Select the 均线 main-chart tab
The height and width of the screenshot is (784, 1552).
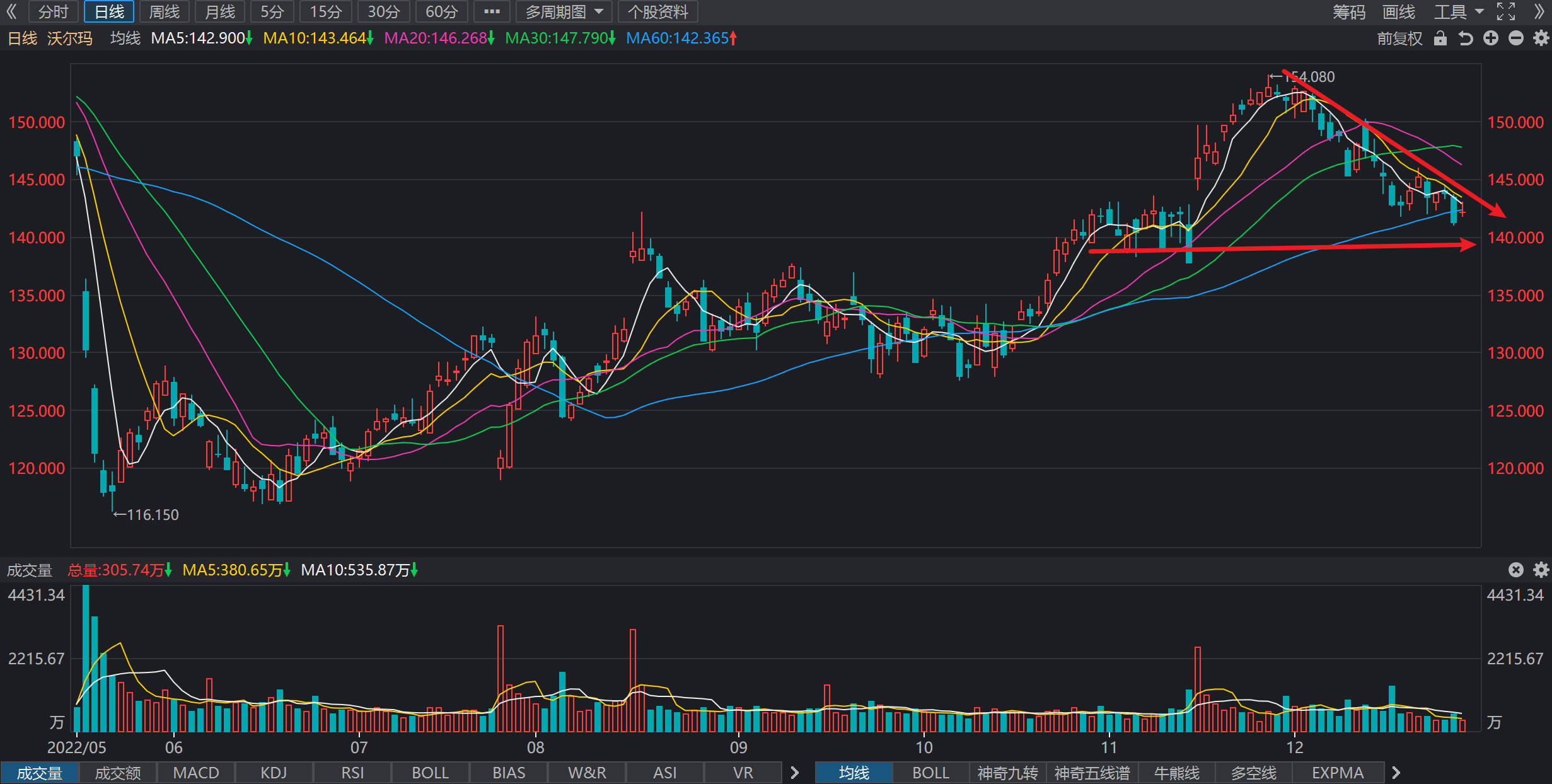click(854, 773)
